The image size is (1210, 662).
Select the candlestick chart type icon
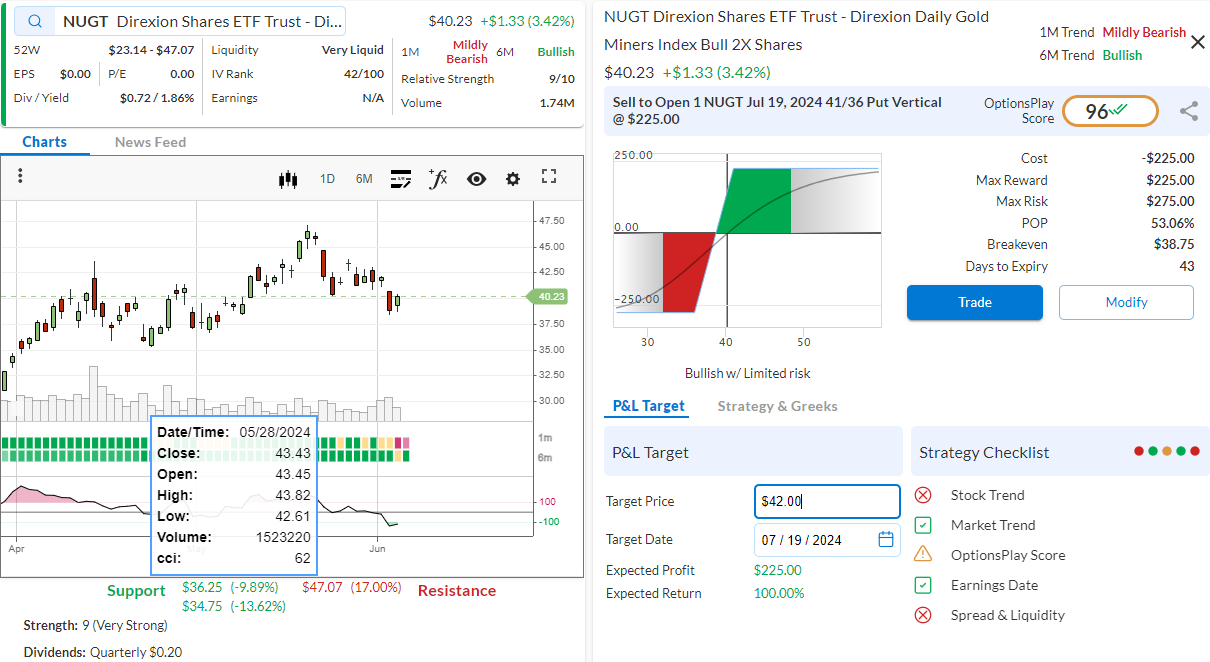tap(288, 179)
